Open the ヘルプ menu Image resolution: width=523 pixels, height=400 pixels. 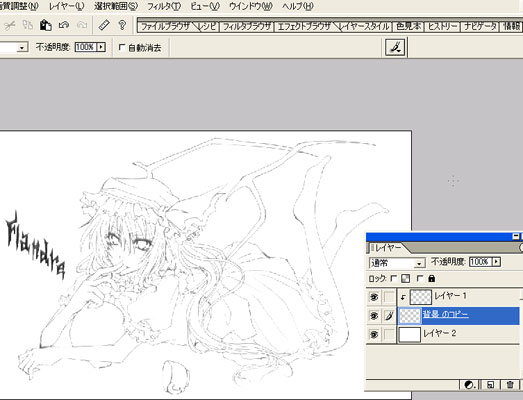298,6
